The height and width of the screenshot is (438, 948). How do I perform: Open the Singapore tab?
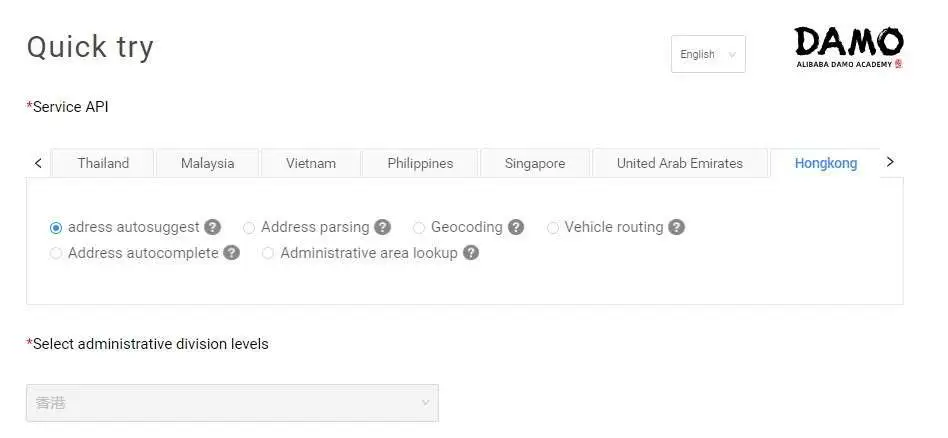click(535, 163)
